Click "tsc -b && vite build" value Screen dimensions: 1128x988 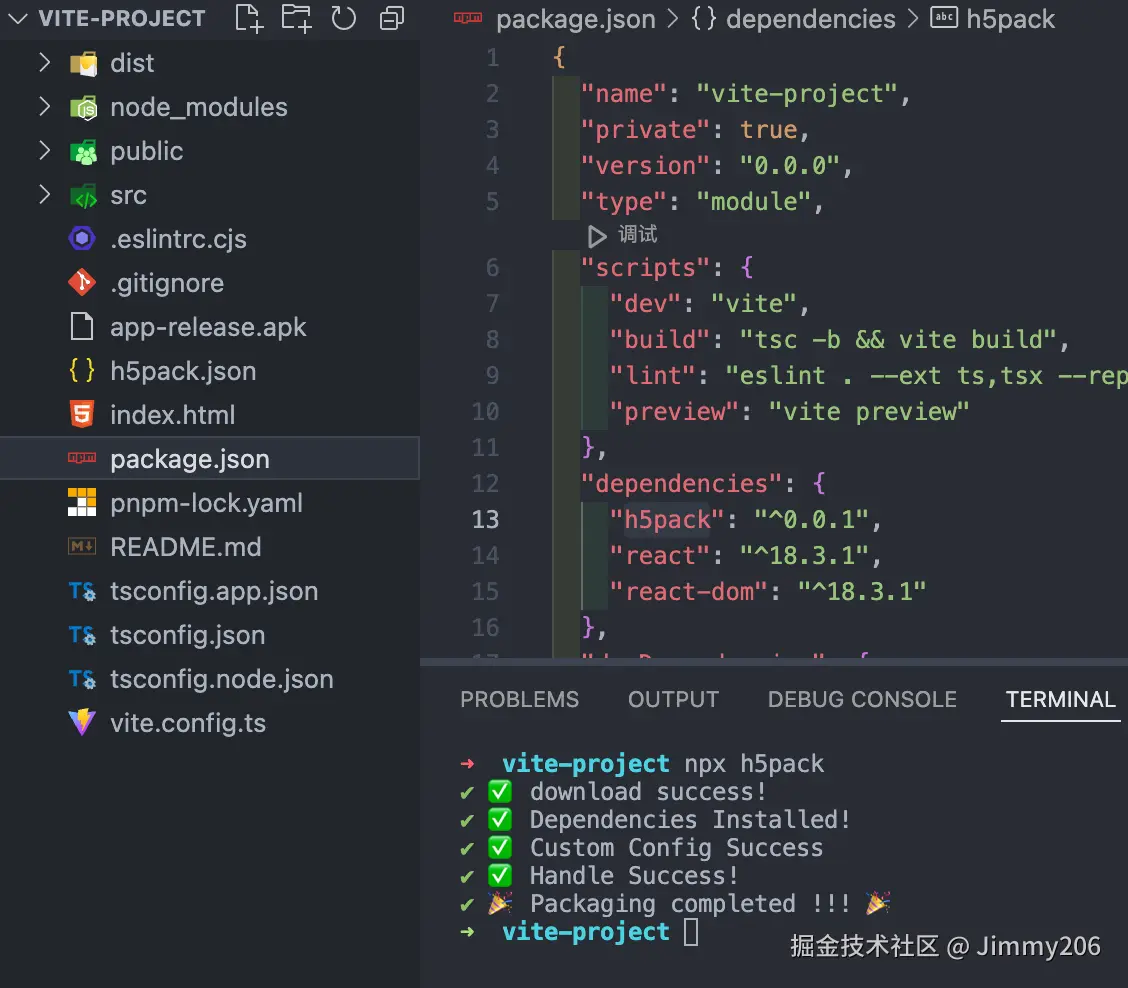coord(899,339)
